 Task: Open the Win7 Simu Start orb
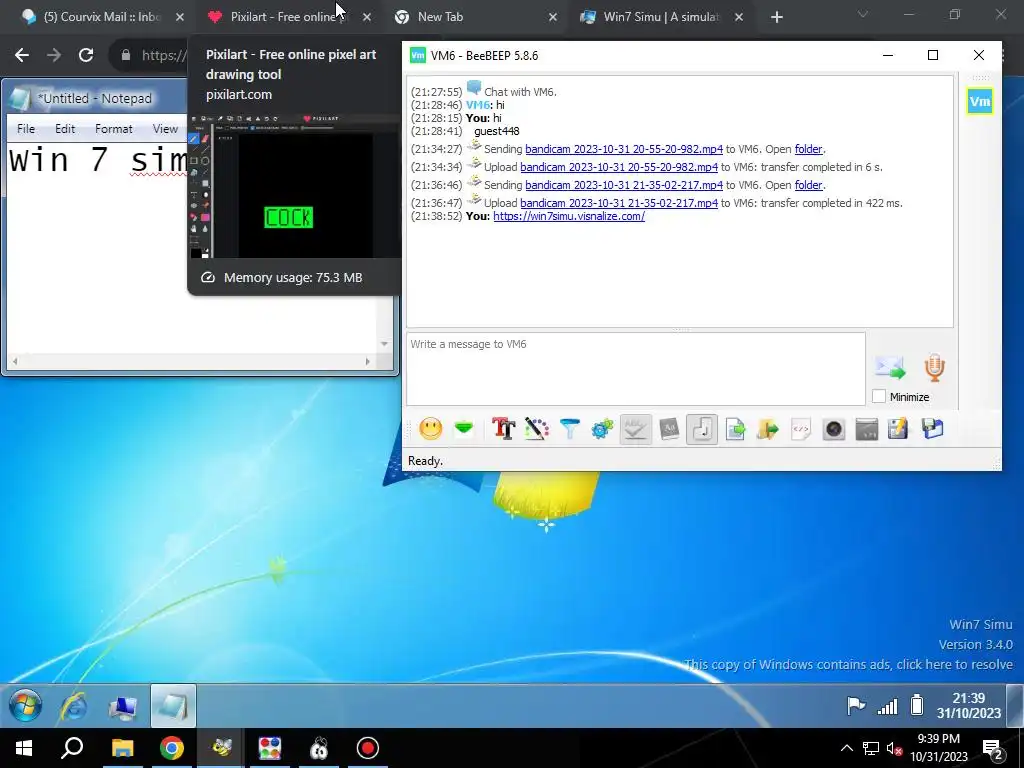(26, 705)
